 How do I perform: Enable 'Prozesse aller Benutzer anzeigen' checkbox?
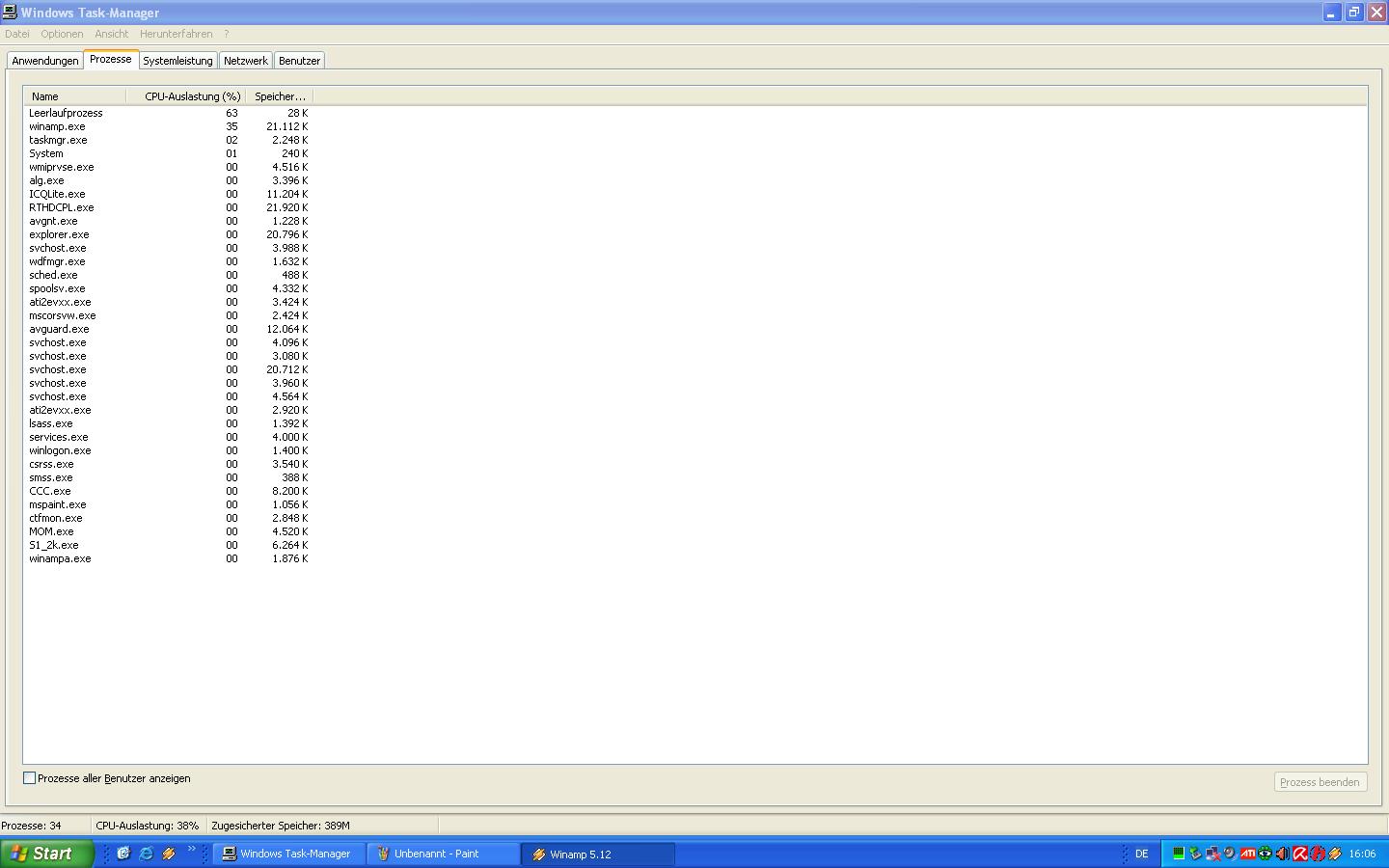click(x=30, y=778)
